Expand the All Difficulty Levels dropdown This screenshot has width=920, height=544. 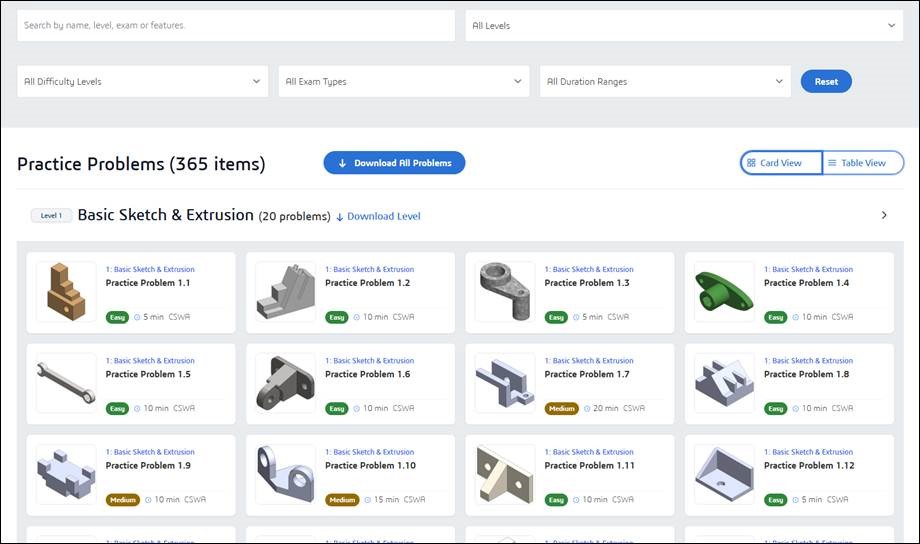click(142, 82)
